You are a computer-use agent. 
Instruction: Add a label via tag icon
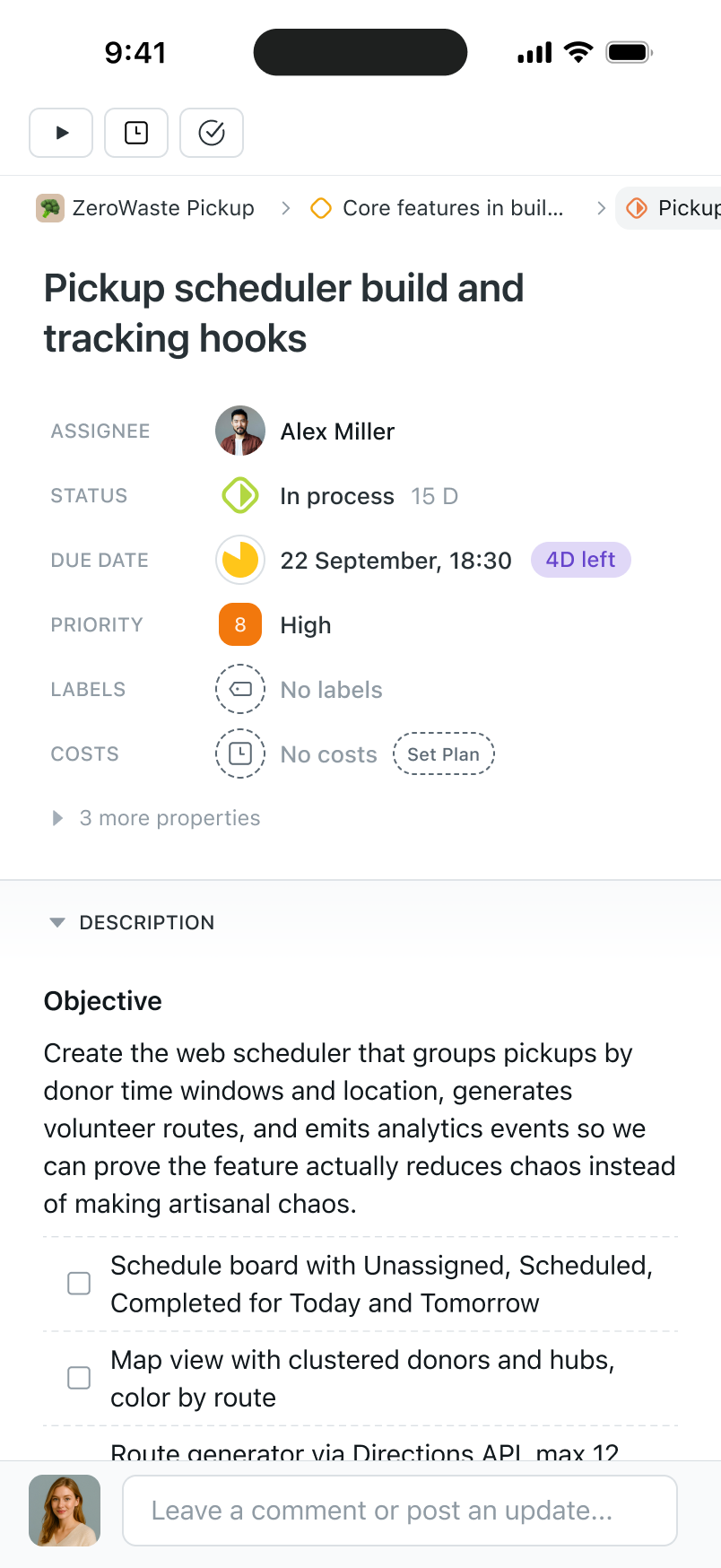[240, 690]
